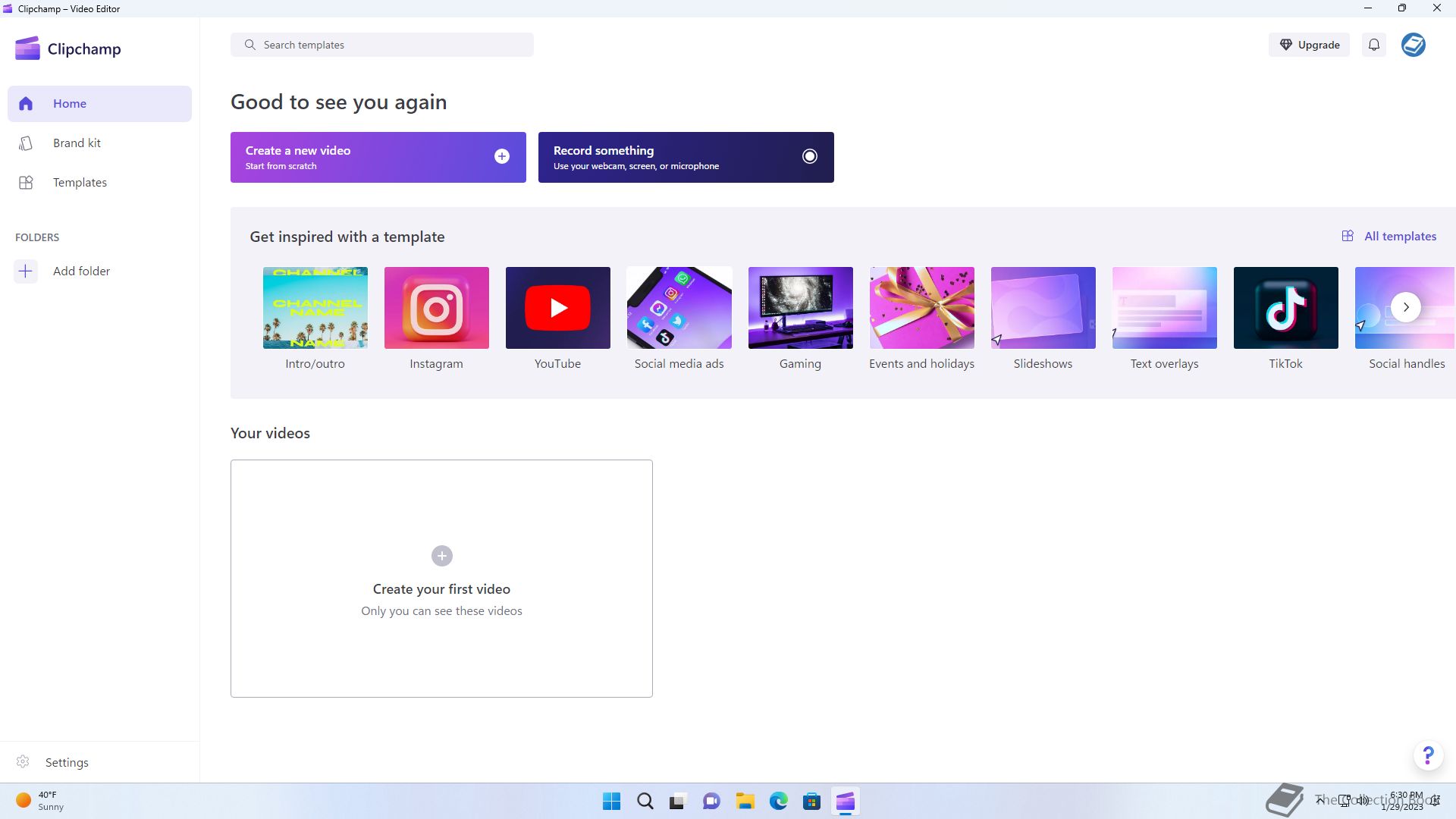1456x819 pixels.
Task: Open the TikTok template category
Action: [1286, 308]
